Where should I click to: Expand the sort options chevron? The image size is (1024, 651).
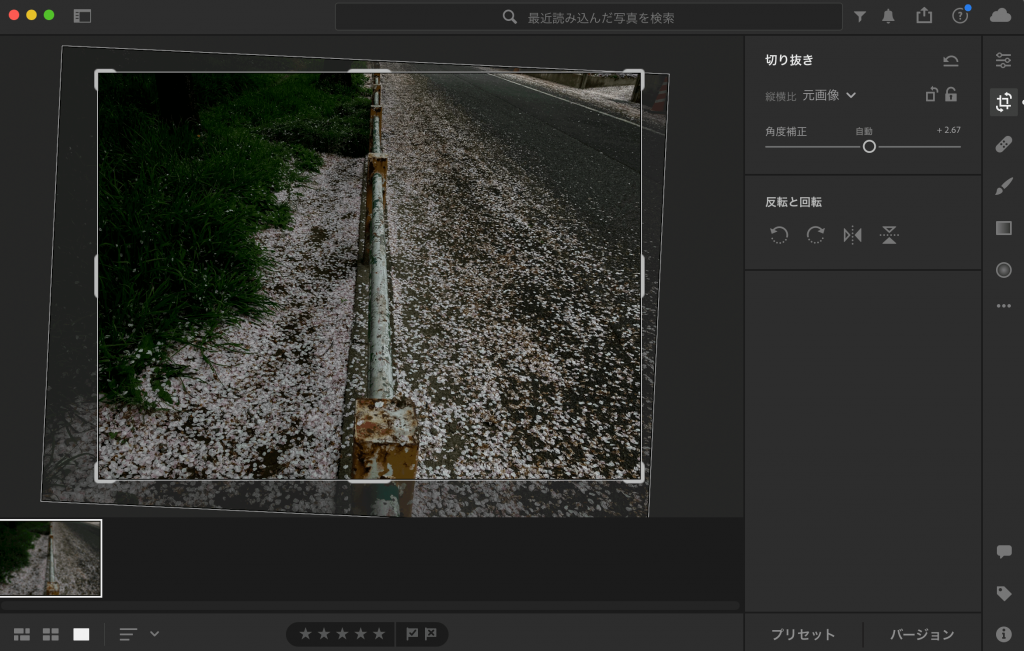(155, 633)
